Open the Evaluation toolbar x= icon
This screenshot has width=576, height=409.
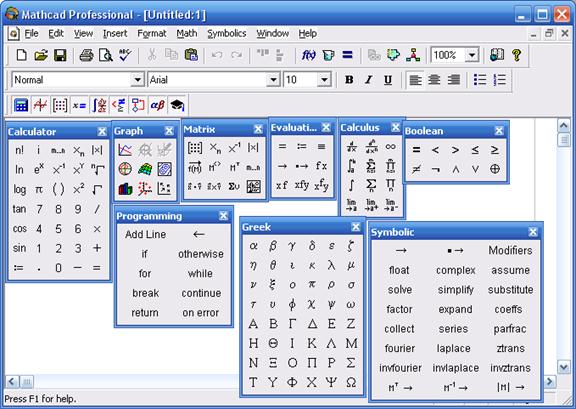(x=79, y=106)
